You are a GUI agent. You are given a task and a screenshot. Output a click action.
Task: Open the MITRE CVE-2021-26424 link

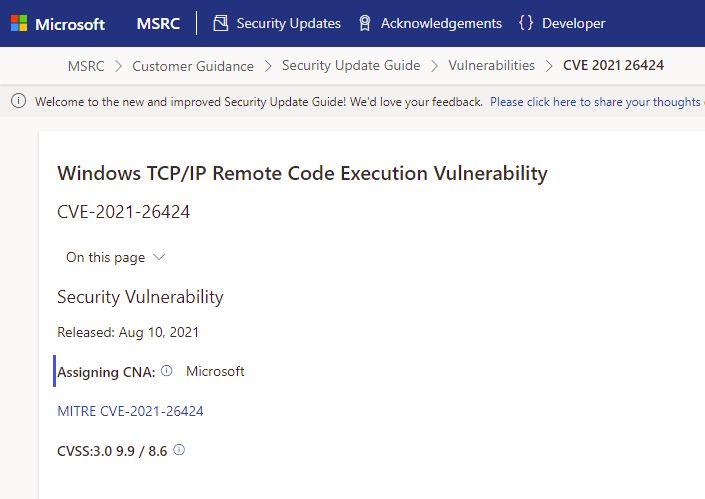(131, 411)
